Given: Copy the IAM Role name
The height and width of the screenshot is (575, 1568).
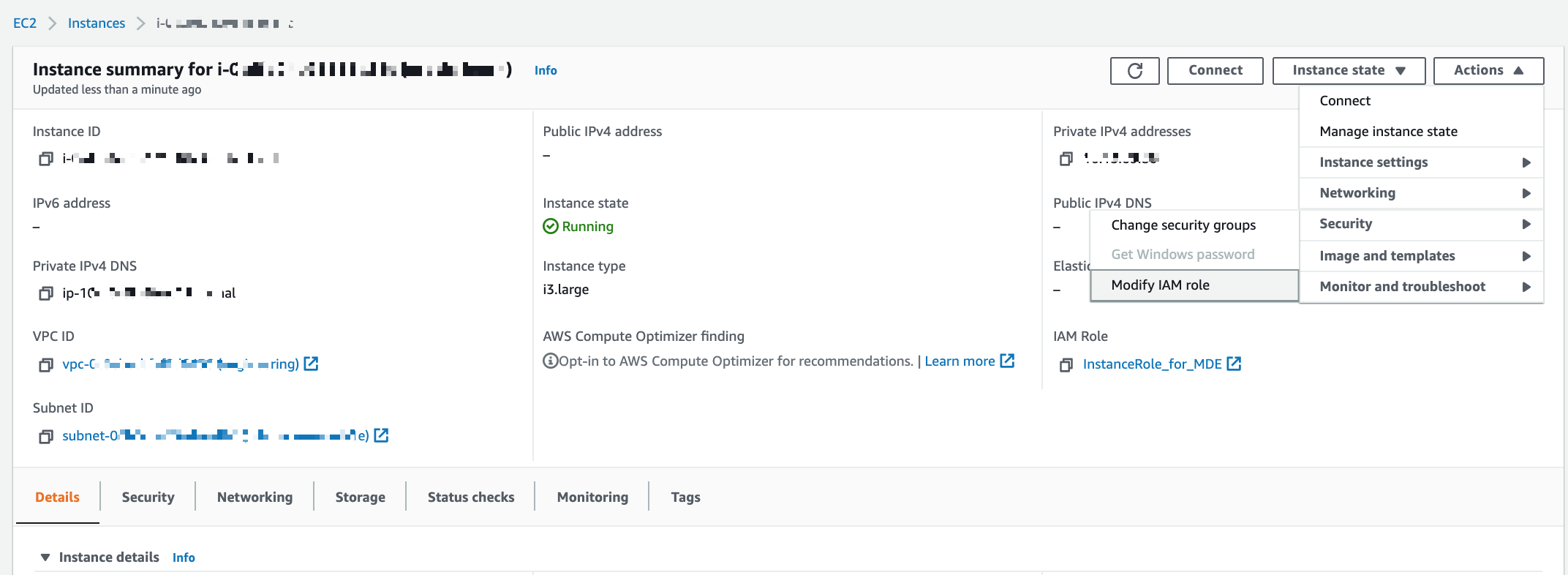Looking at the screenshot, I should click(1066, 364).
